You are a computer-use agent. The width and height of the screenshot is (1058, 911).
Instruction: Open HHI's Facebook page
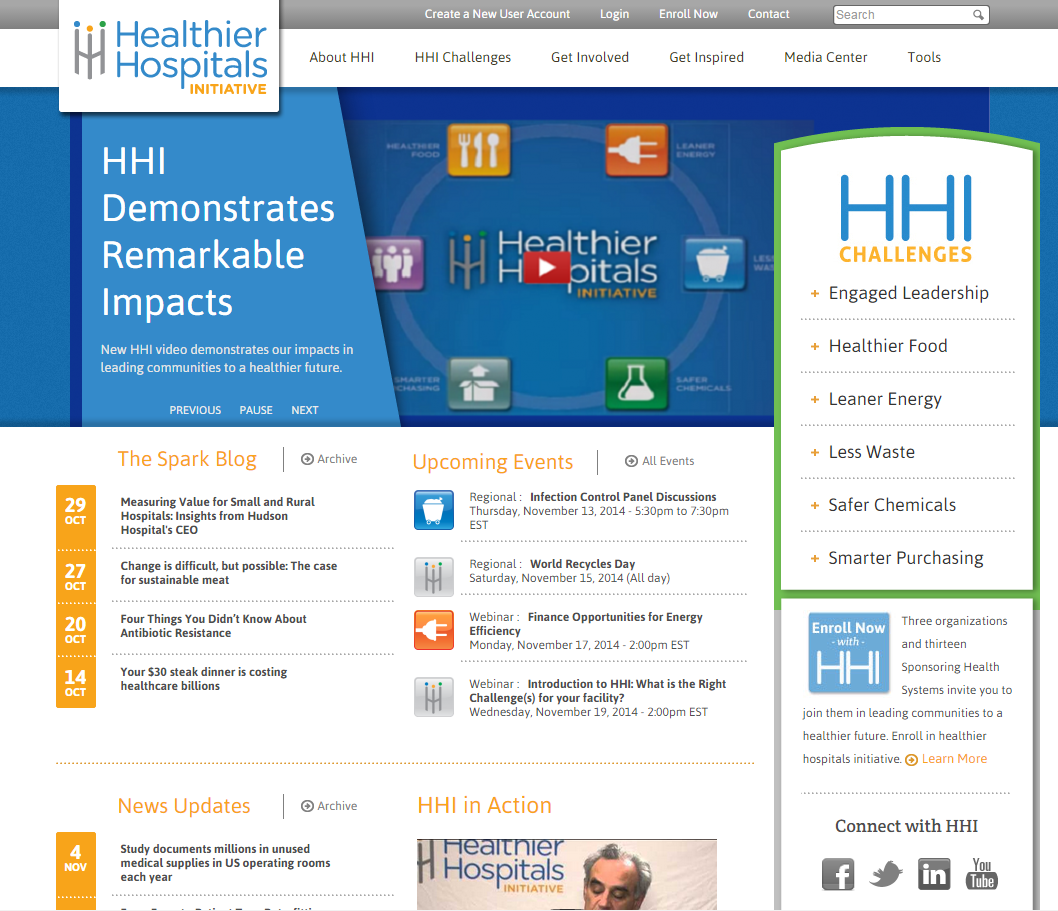pyautogui.click(x=838, y=873)
